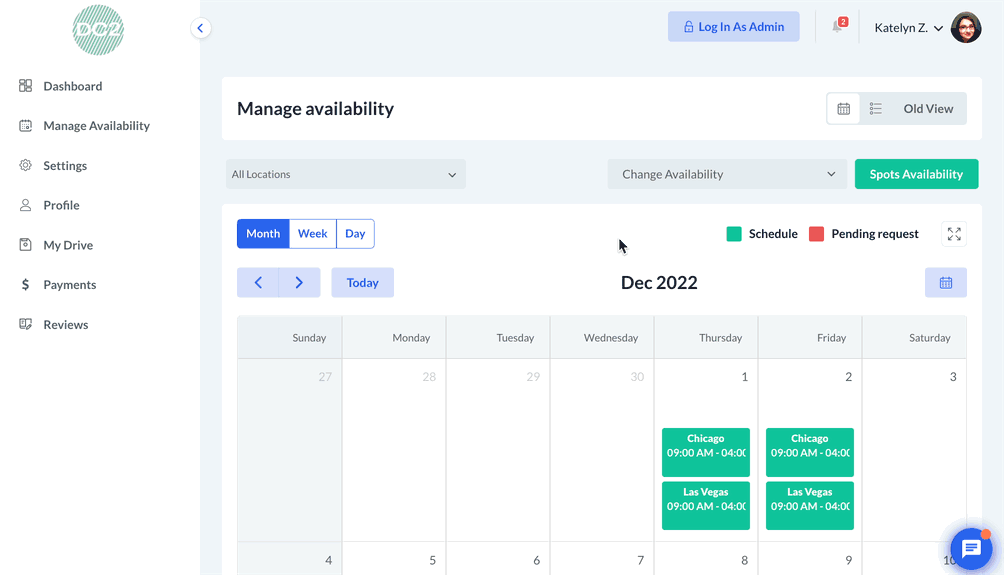Click the notification bell icon
1004x575 pixels.
point(837,27)
